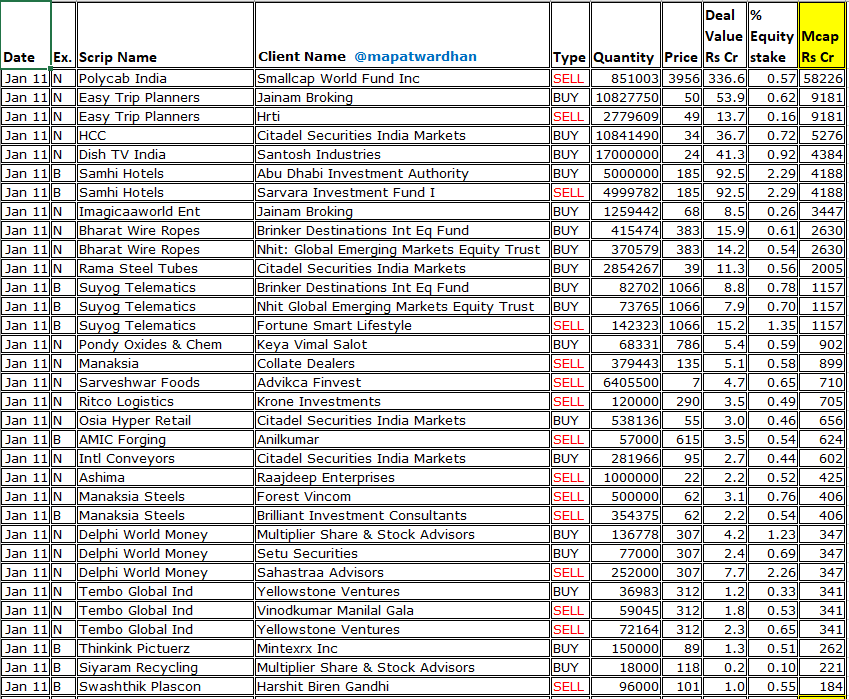The height and width of the screenshot is (699, 849).
Task: Select 'Dish TV India' cell
Action: click(165, 154)
